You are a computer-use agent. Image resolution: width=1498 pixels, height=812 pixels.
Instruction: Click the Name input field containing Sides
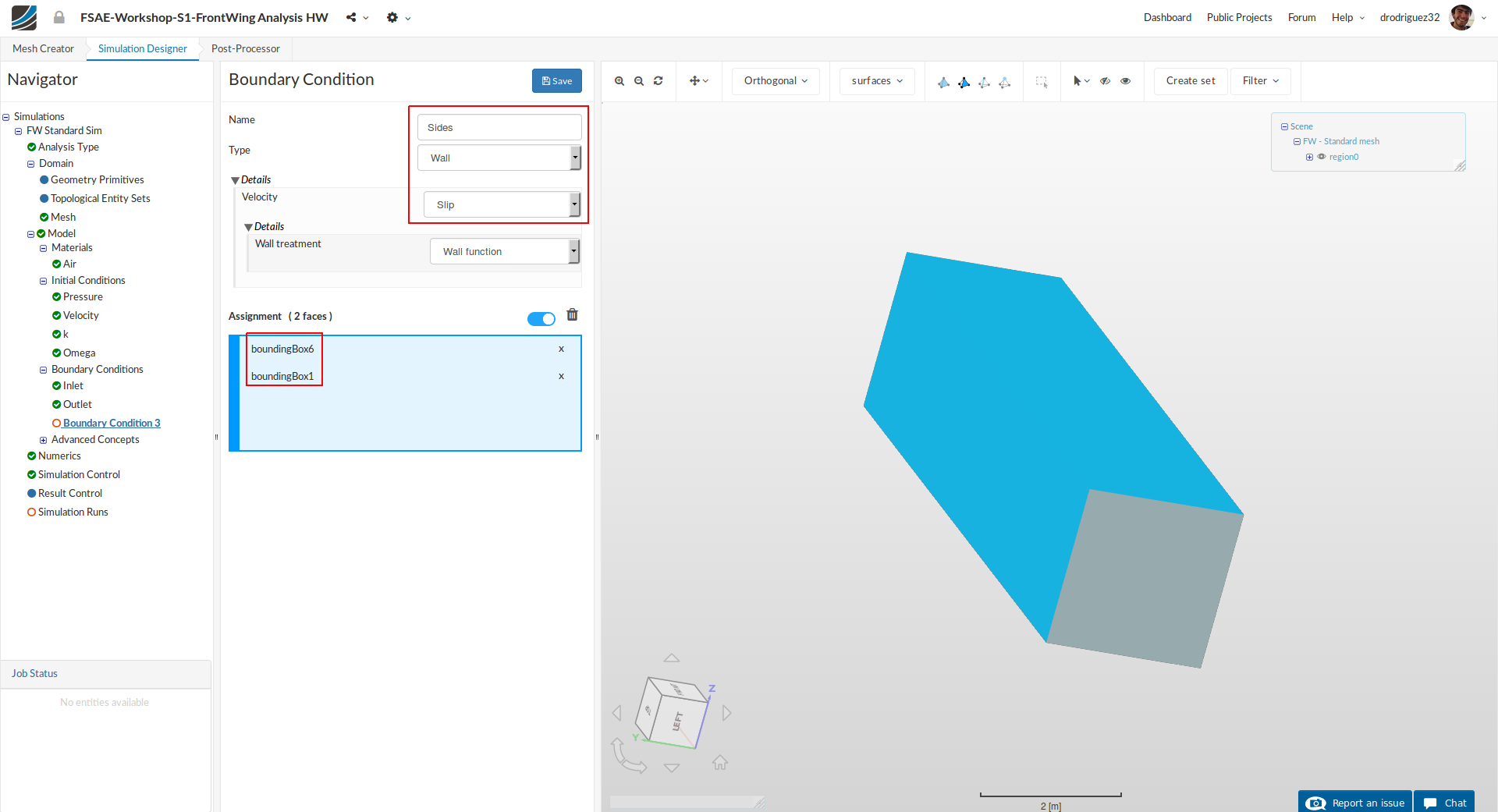pos(499,127)
